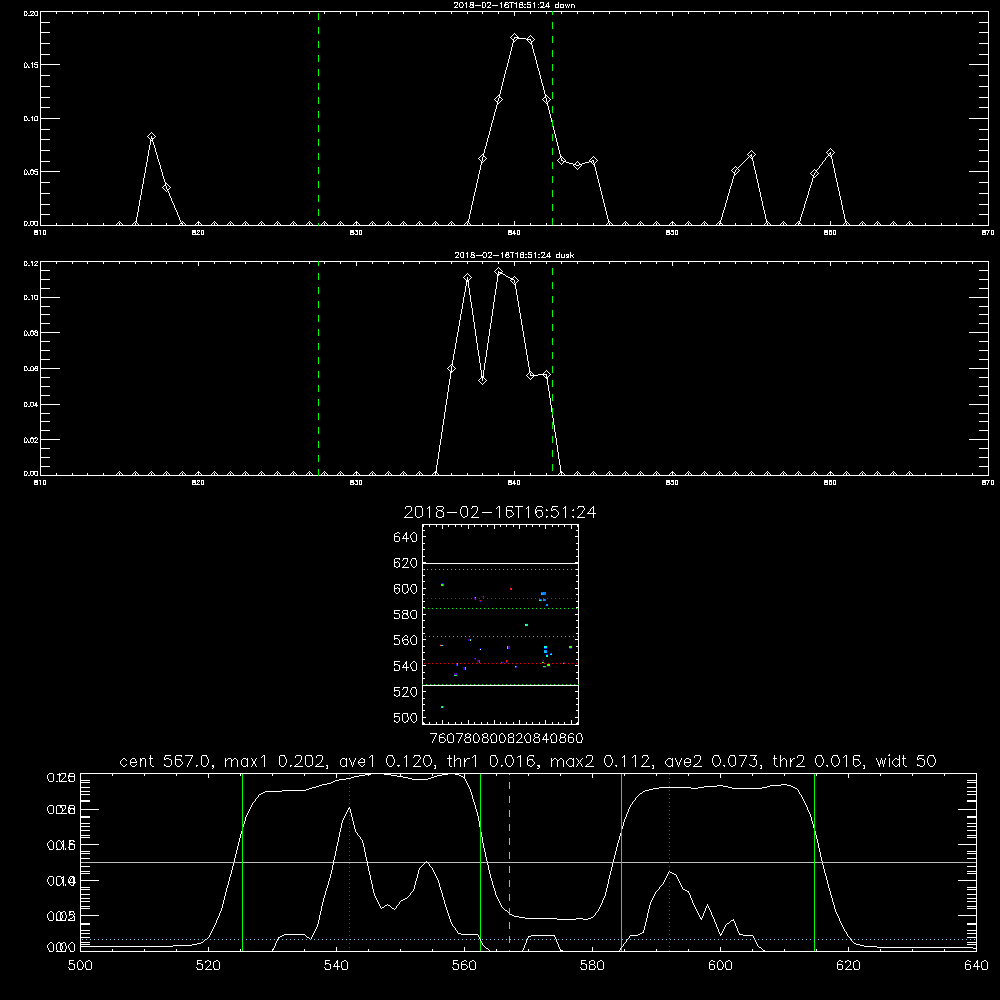Click the 520 label on bottom plot x-axis
The height and width of the screenshot is (1000, 1000).
pos(208,966)
